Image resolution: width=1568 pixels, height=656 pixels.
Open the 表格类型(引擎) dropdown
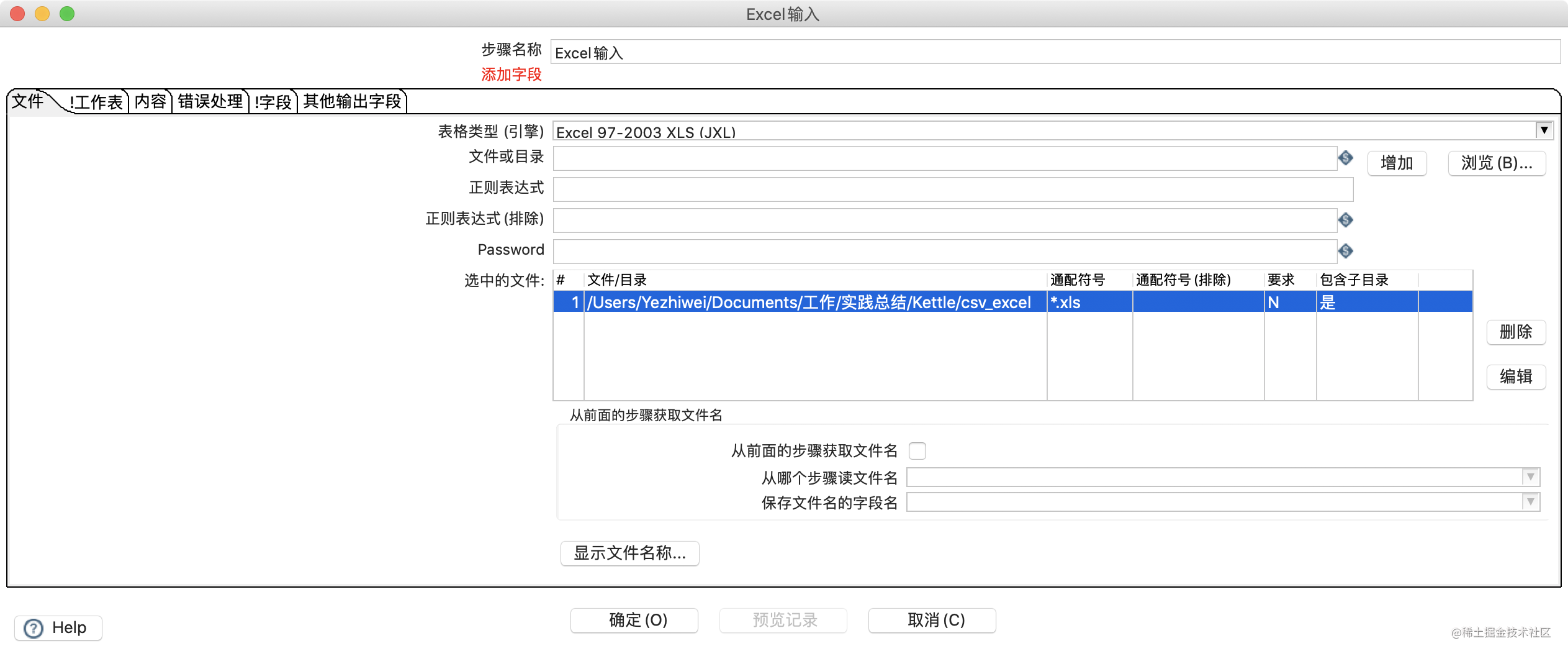(1544, 130)
